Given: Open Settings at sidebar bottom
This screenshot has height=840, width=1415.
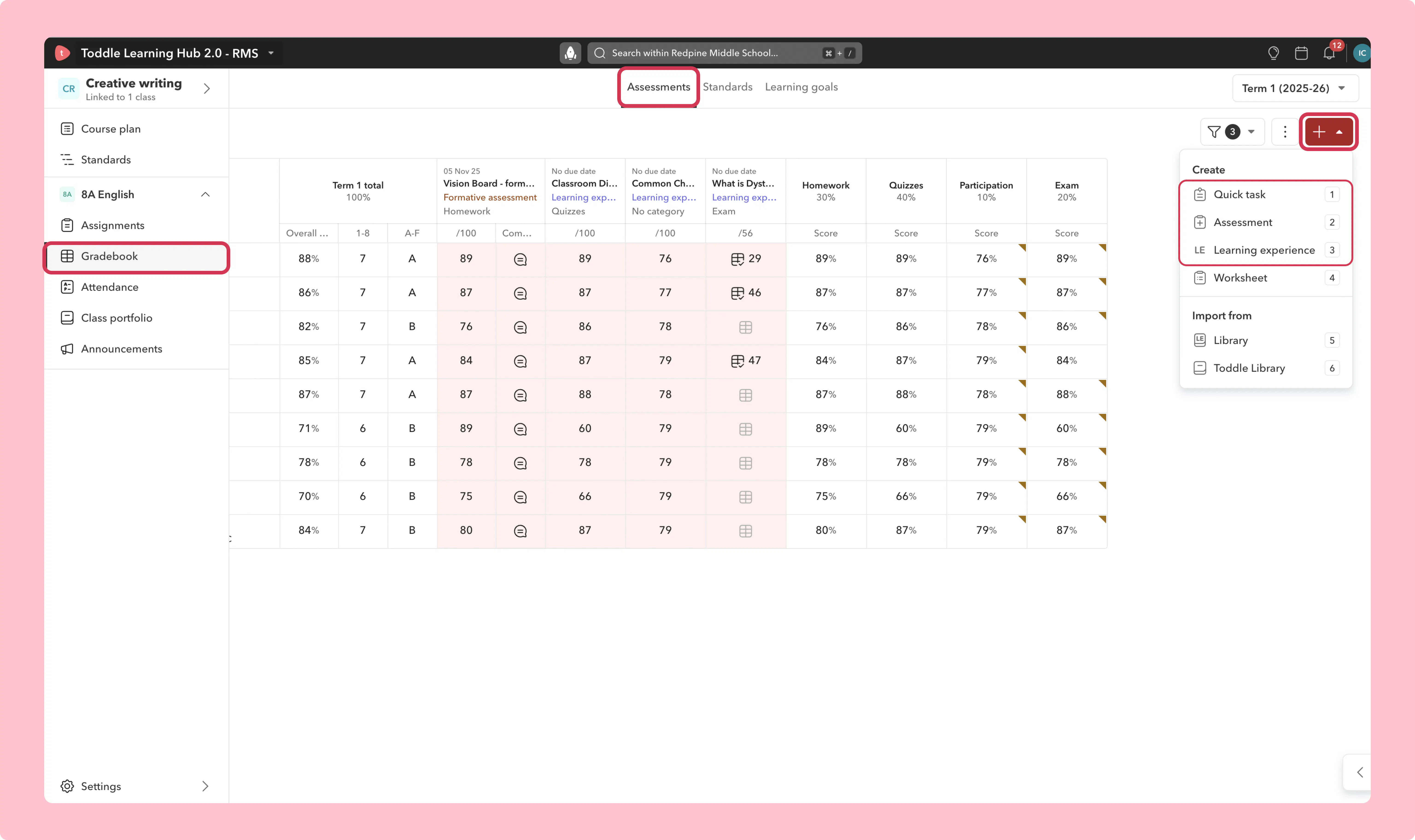Looking at the screenshot, I should click(136, 786).
